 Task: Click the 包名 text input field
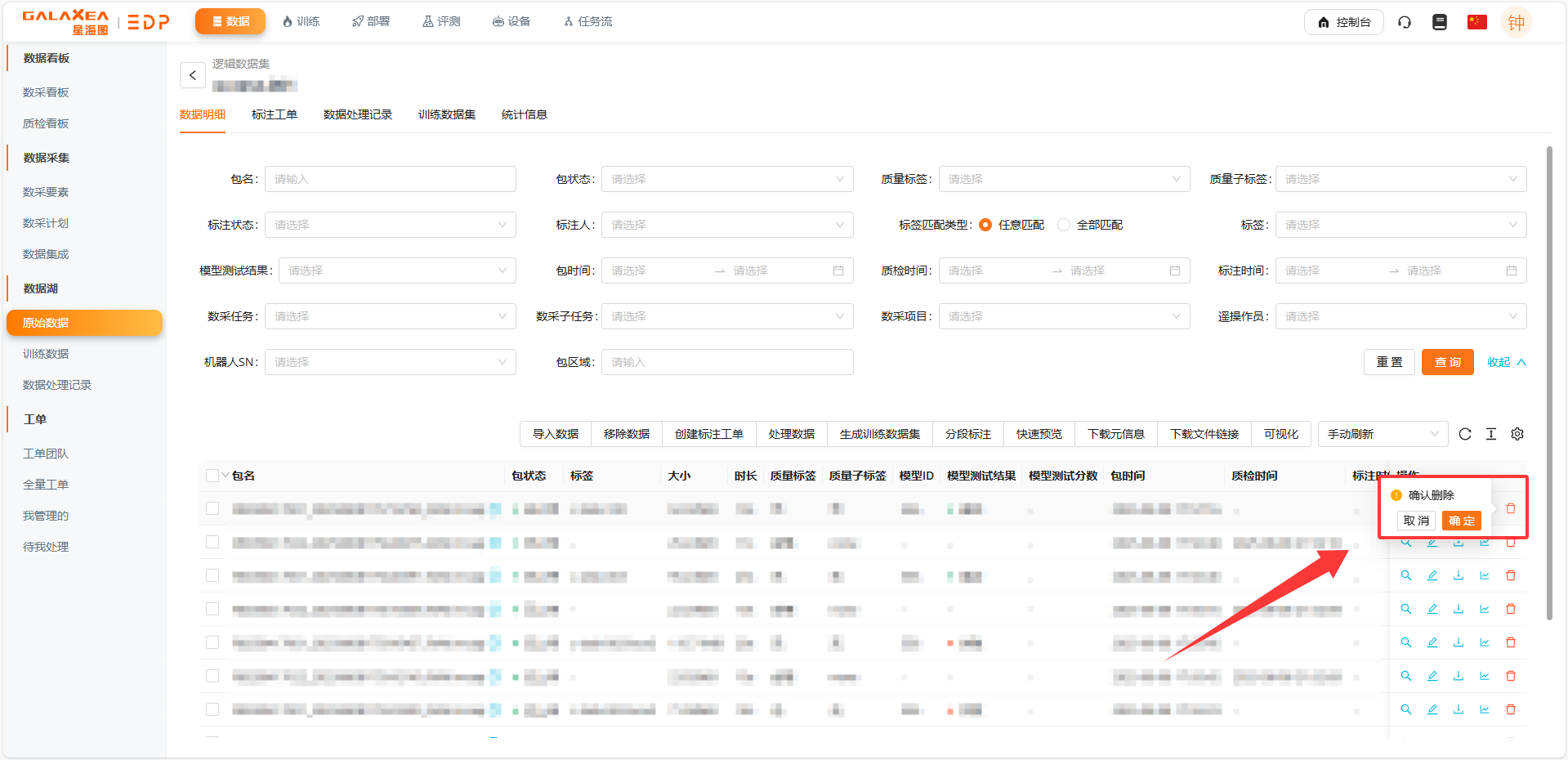[390, 179]
